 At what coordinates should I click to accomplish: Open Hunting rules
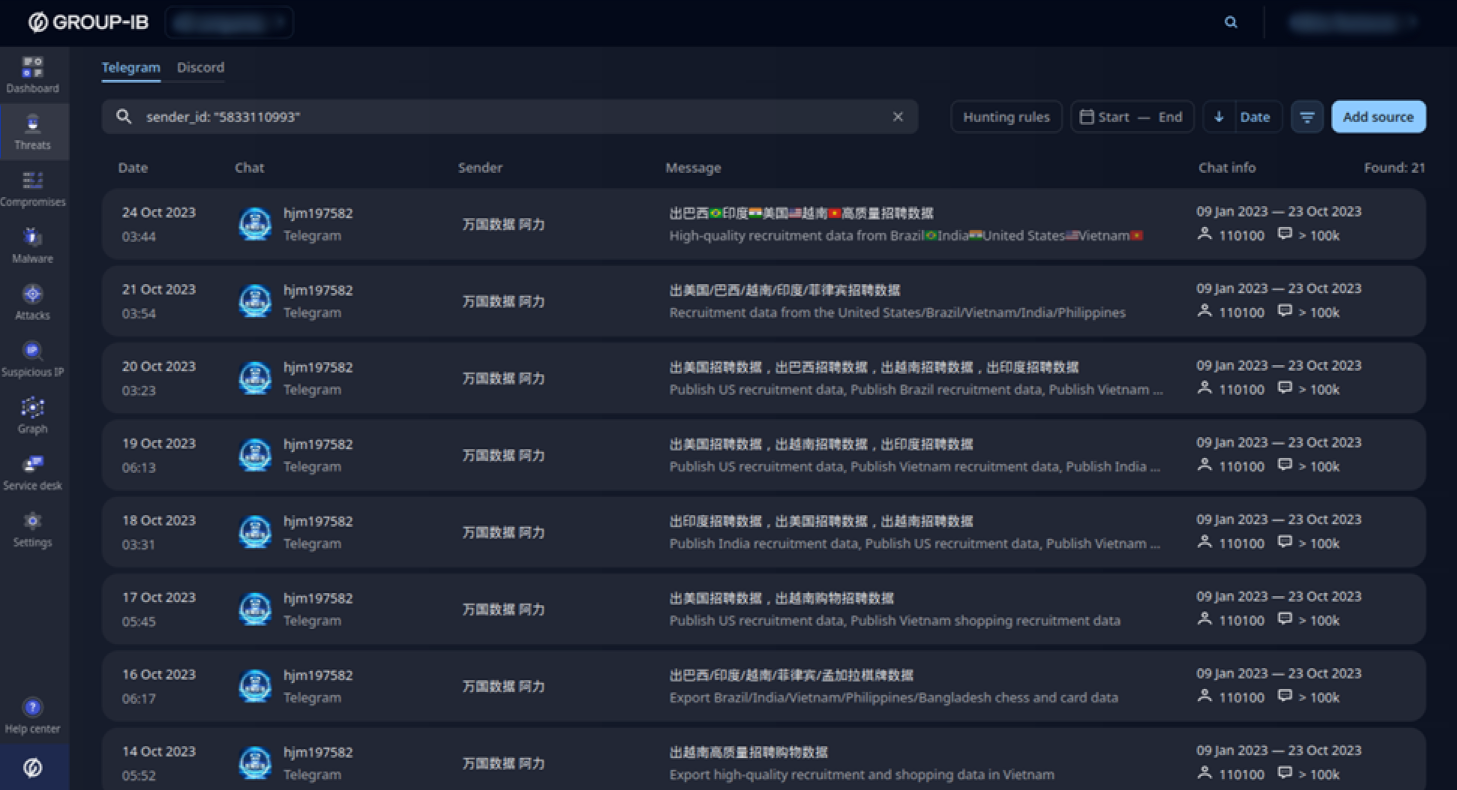point(1006,116)
